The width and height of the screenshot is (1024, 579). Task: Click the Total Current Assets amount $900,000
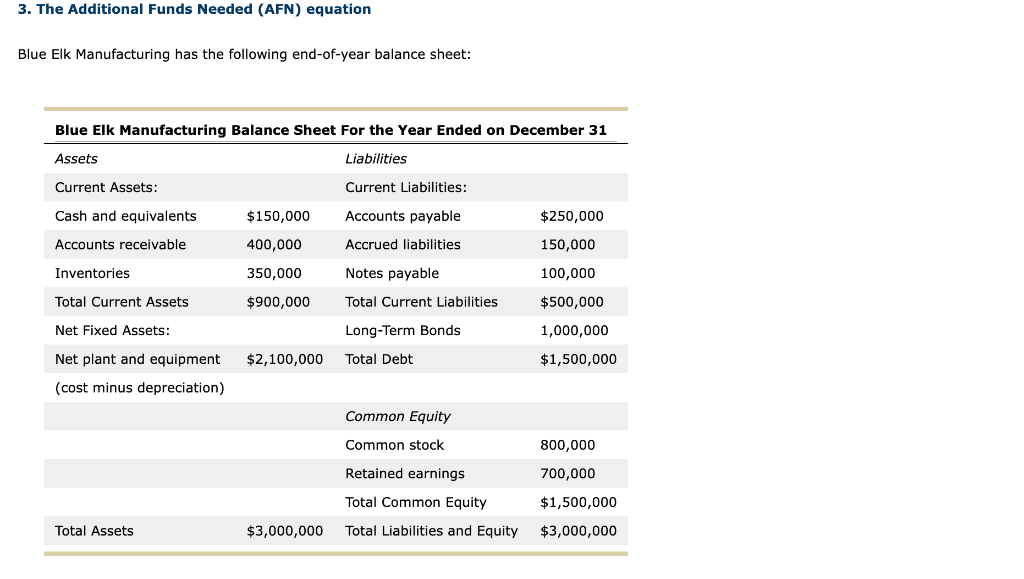pos(278,302)
